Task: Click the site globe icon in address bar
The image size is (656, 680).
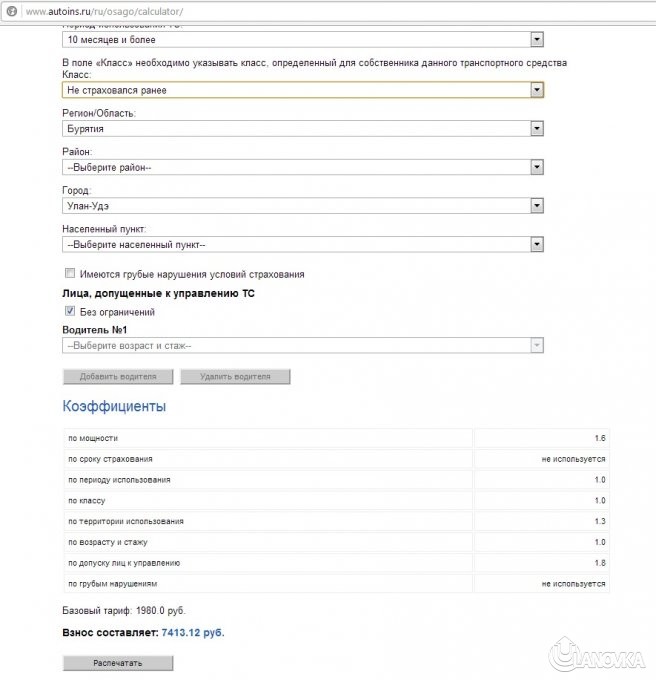Action: (11, 10)
